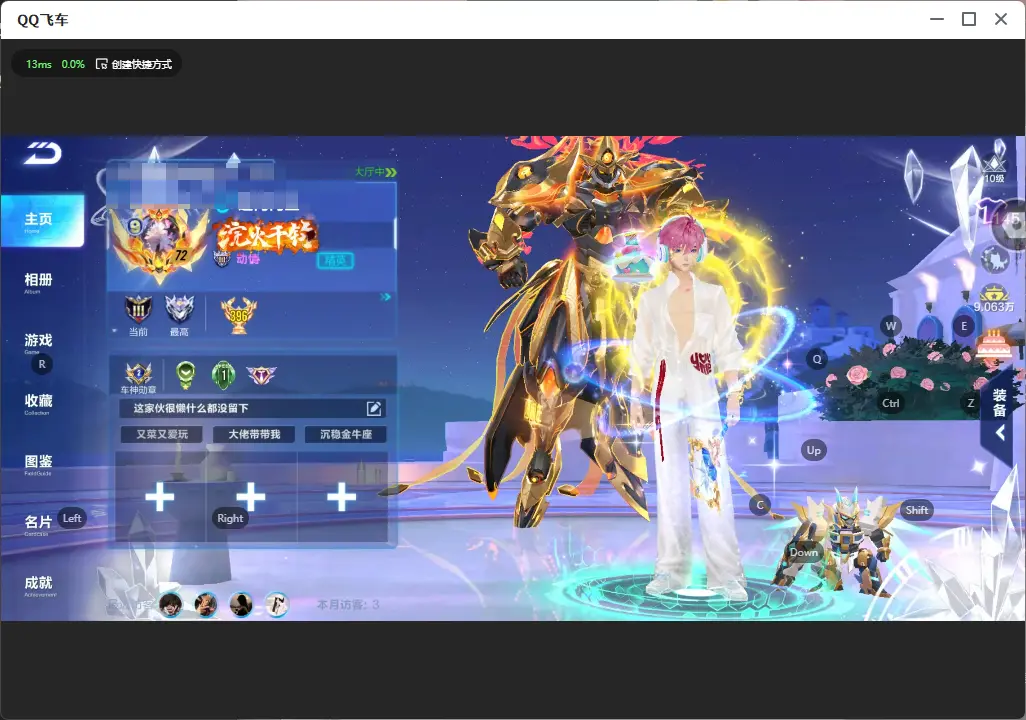Select the 名片 card tab
Viewport: 1026px width, 720px height.
37,524
